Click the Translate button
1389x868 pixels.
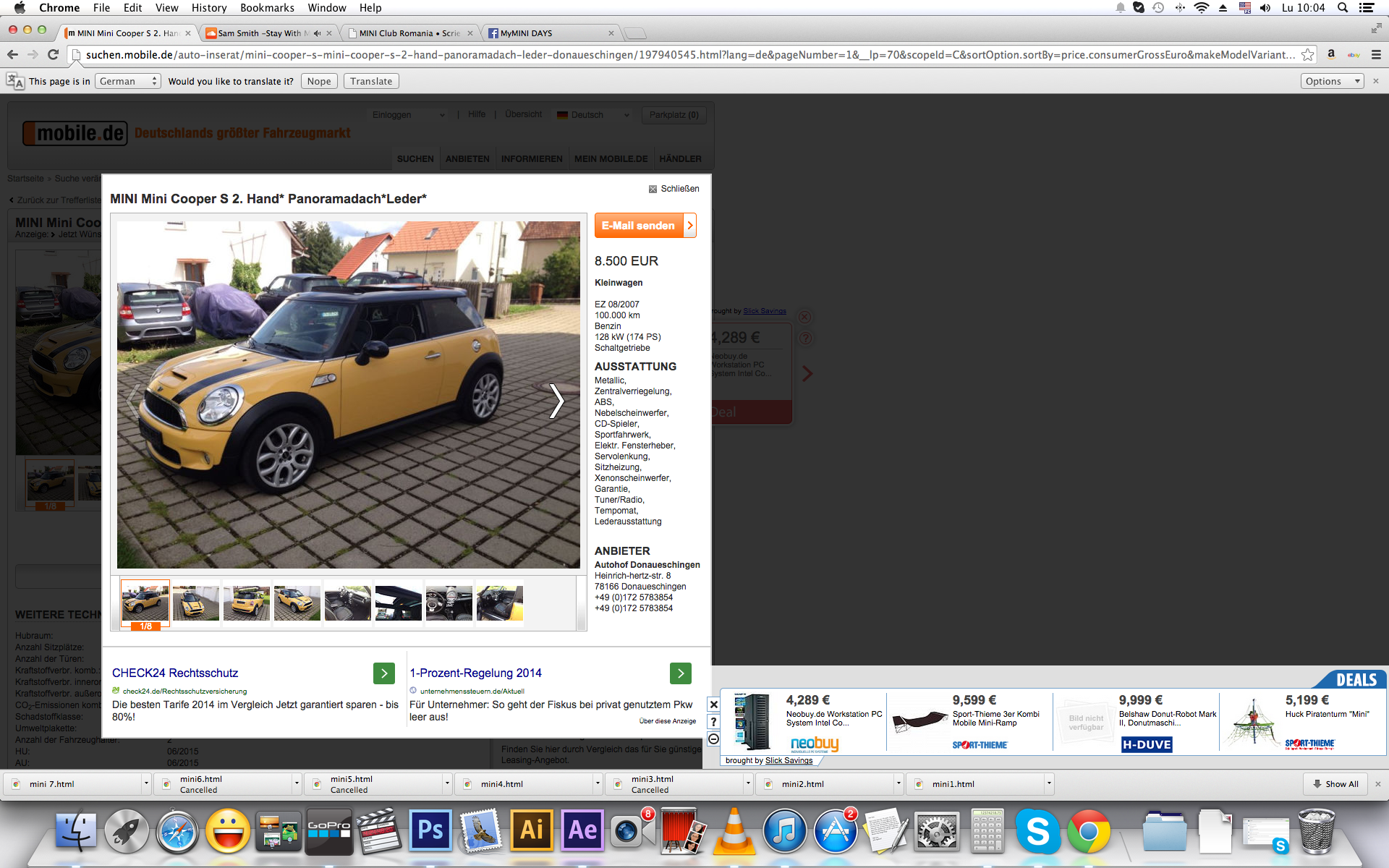(370, 81)
